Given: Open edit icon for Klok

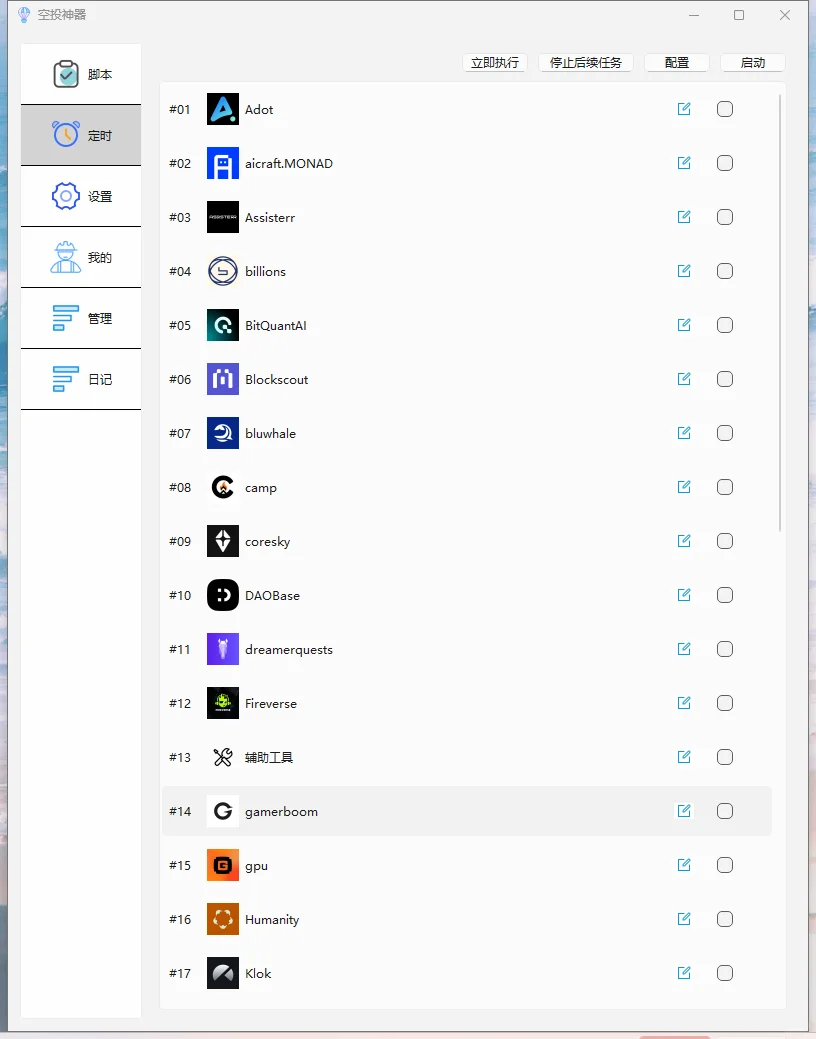Looking at the screenshot, I should [x=684, y=973].
